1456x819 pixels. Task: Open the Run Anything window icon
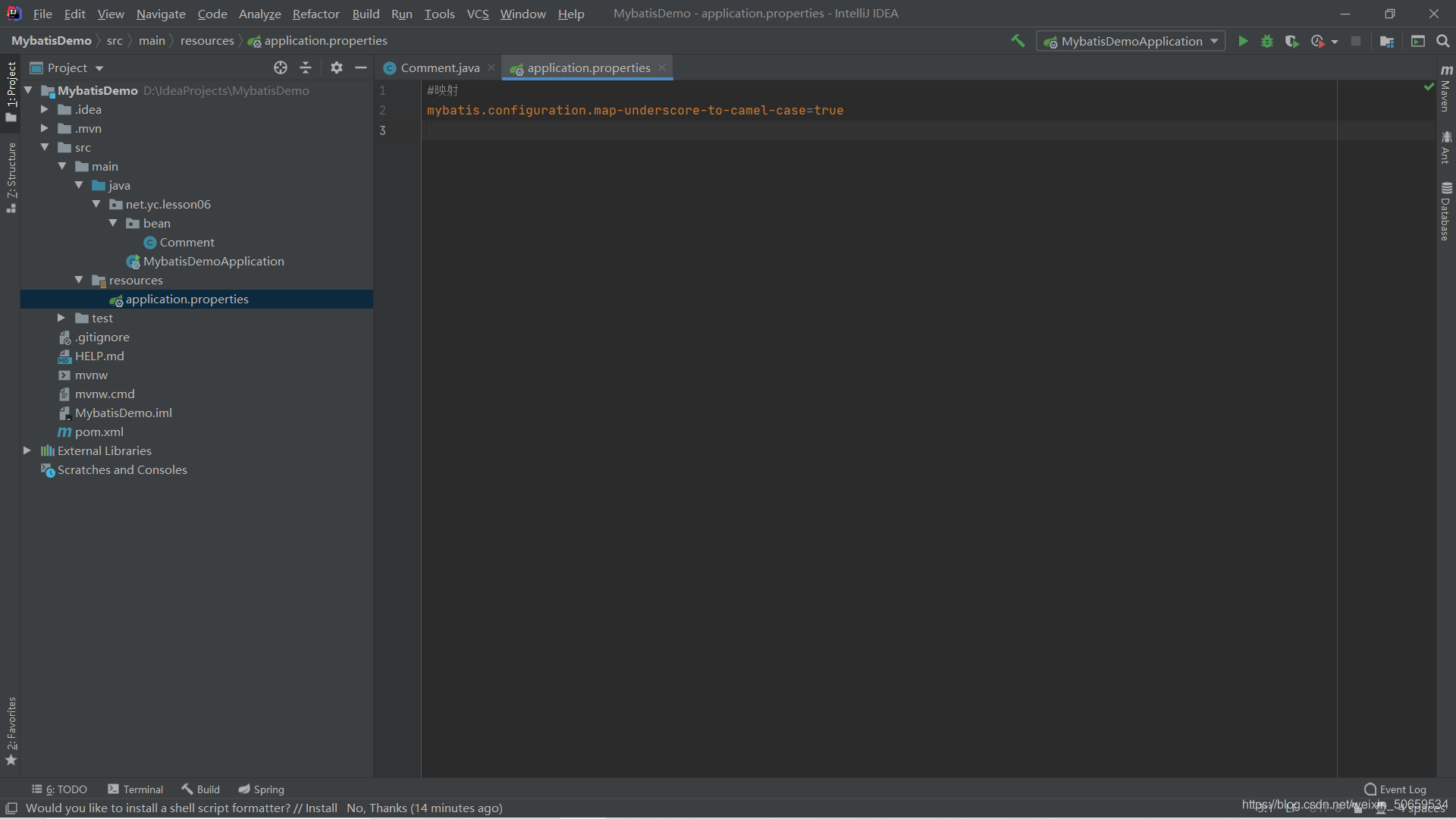click(x=1417, y=41)
